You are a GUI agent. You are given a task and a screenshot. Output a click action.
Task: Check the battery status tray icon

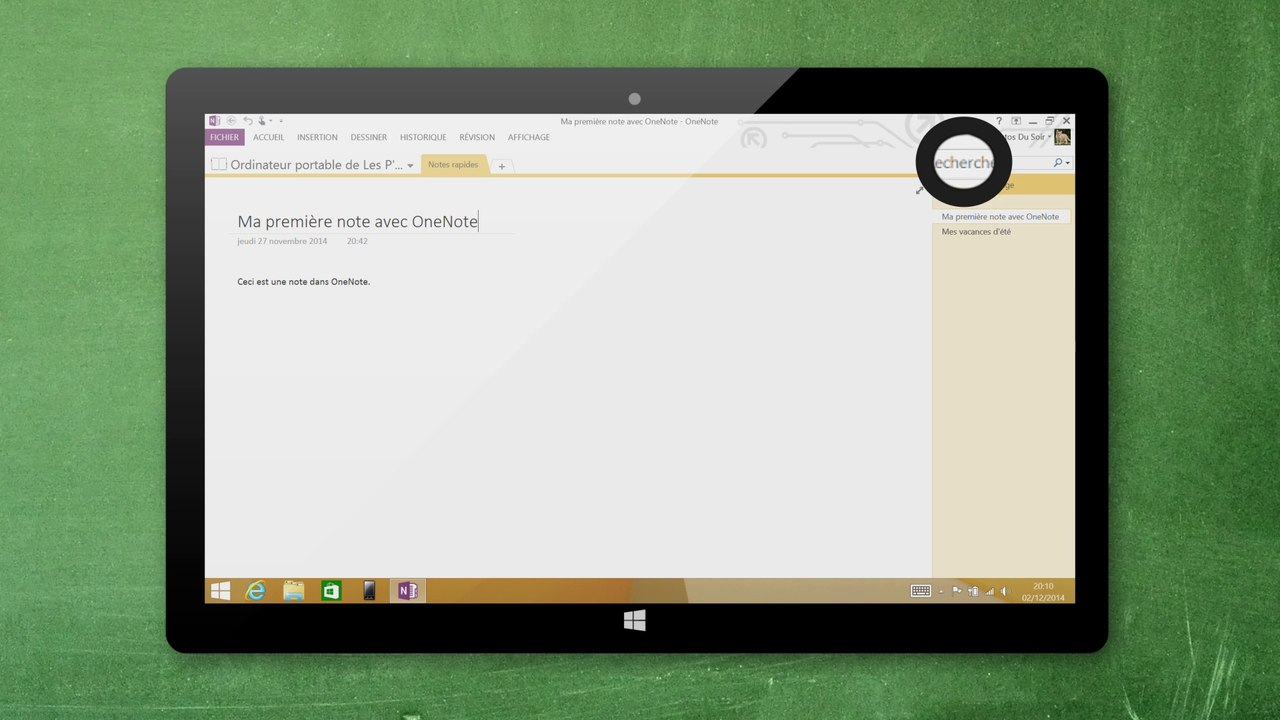click(974, 591)
